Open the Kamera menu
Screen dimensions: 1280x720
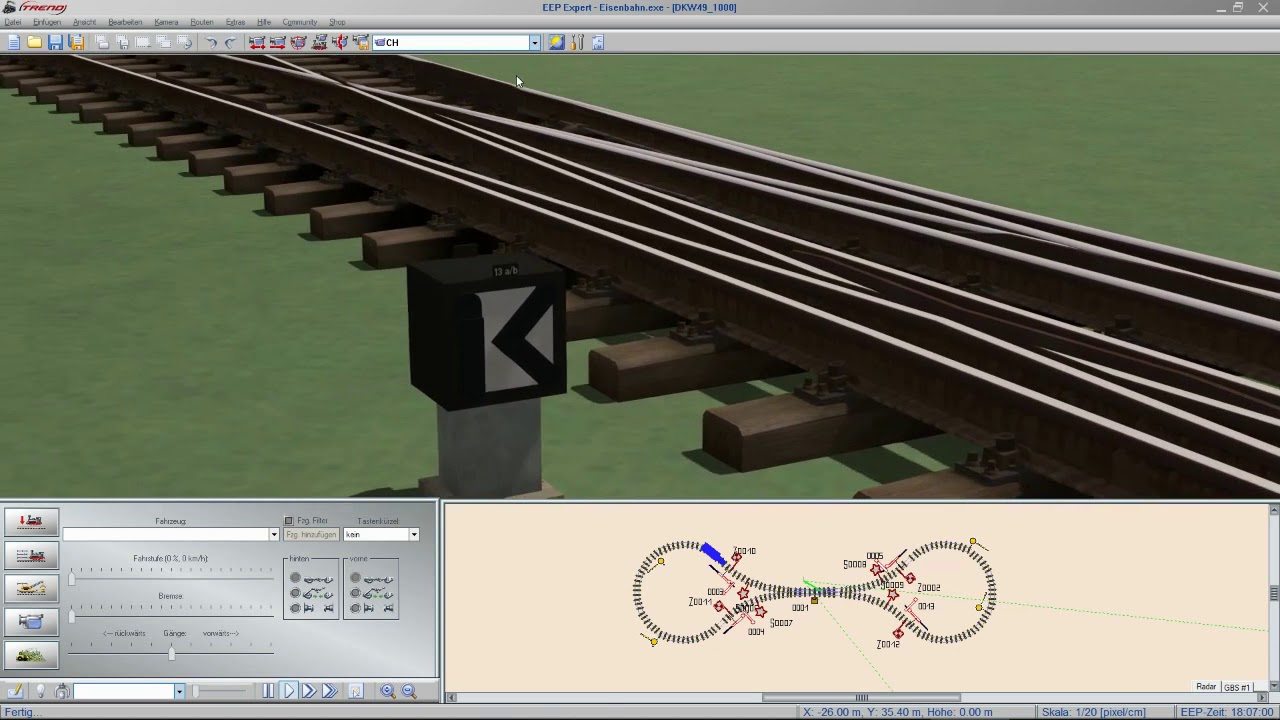coord(166,22)
